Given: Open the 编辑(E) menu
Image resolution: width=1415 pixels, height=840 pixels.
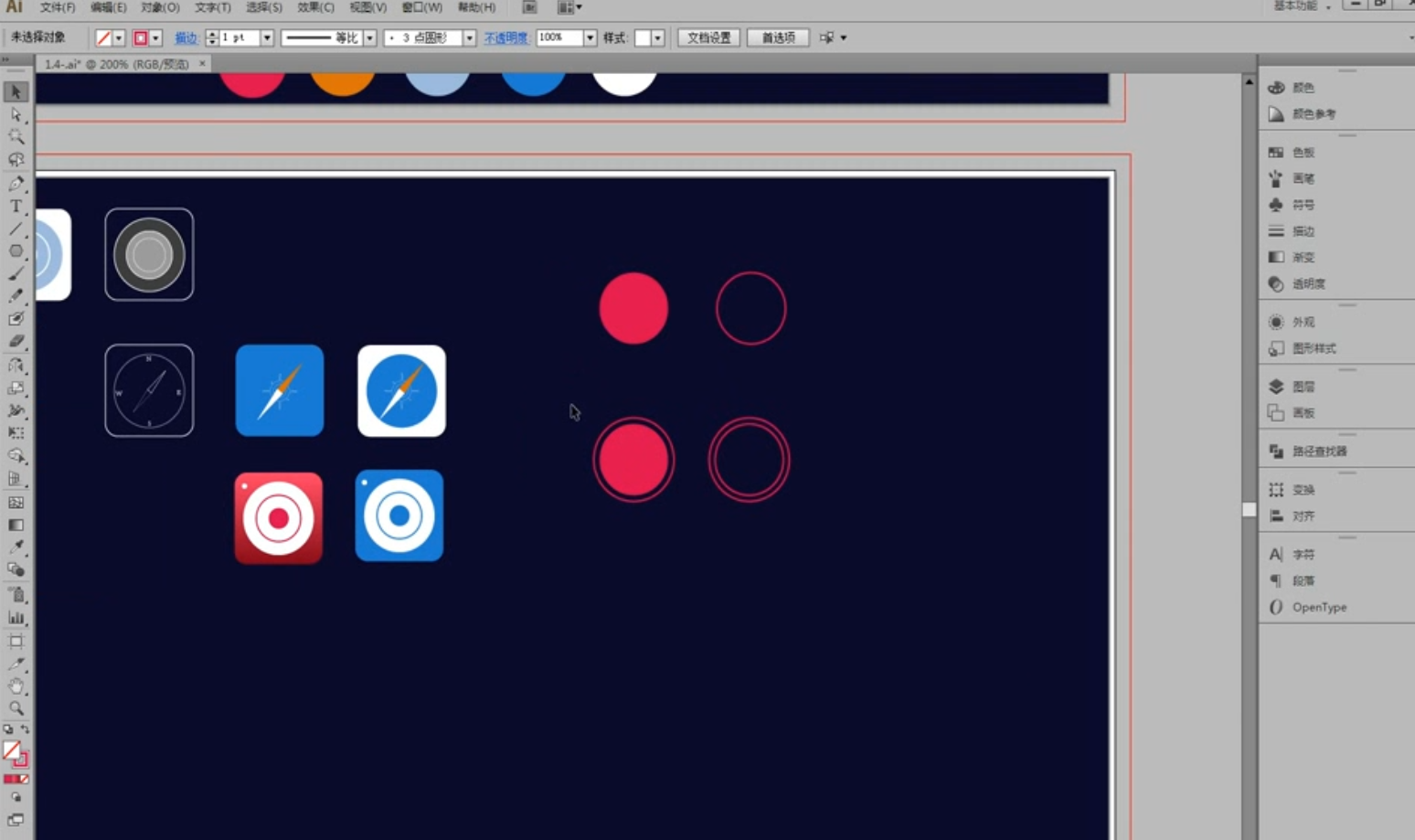Looking at the screenshot, I should click(x=109, y=7).
